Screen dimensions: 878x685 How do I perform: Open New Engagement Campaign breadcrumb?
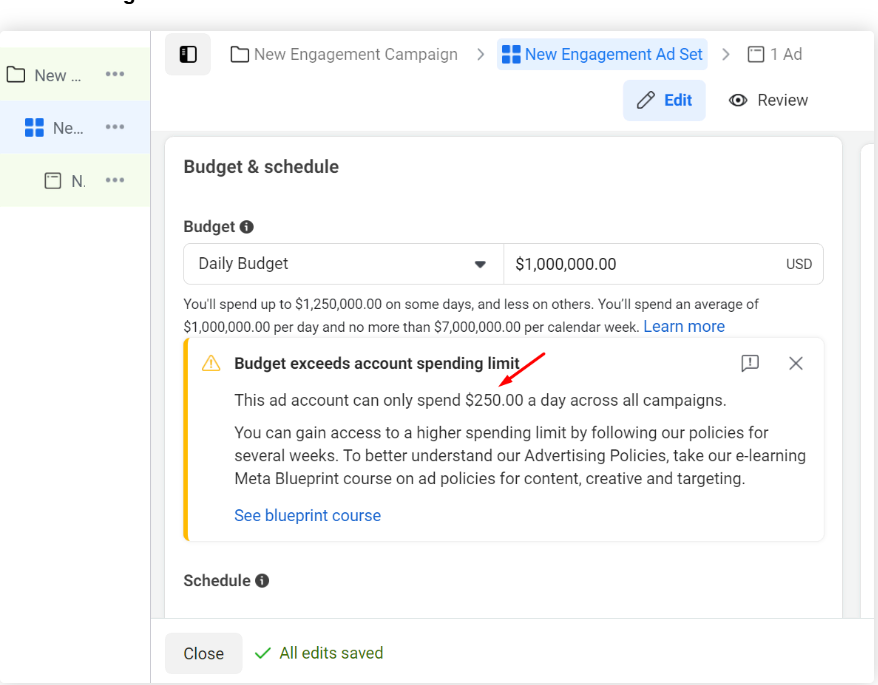[344, 55]
